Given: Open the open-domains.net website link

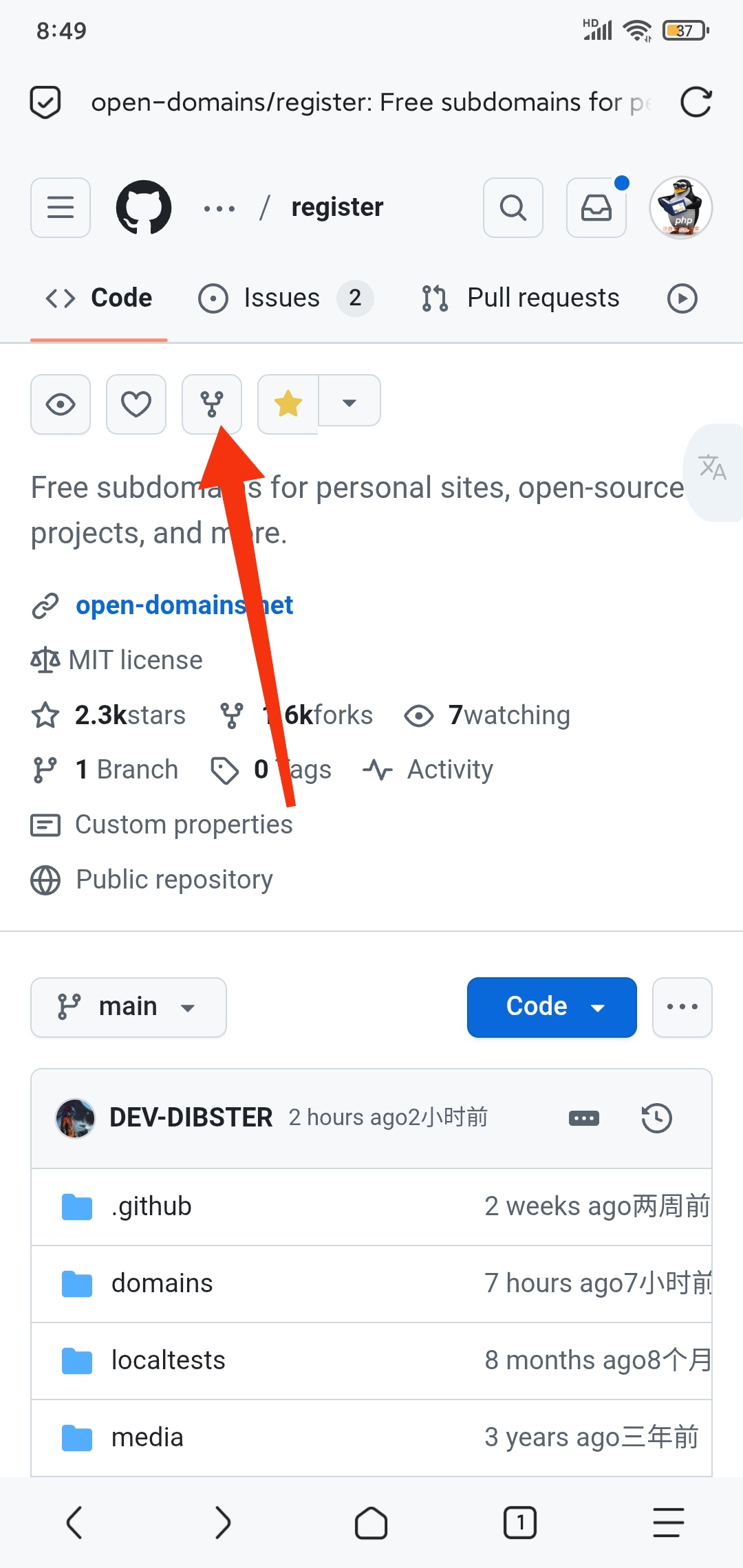Looking at the screenshot, I should 184,605.
